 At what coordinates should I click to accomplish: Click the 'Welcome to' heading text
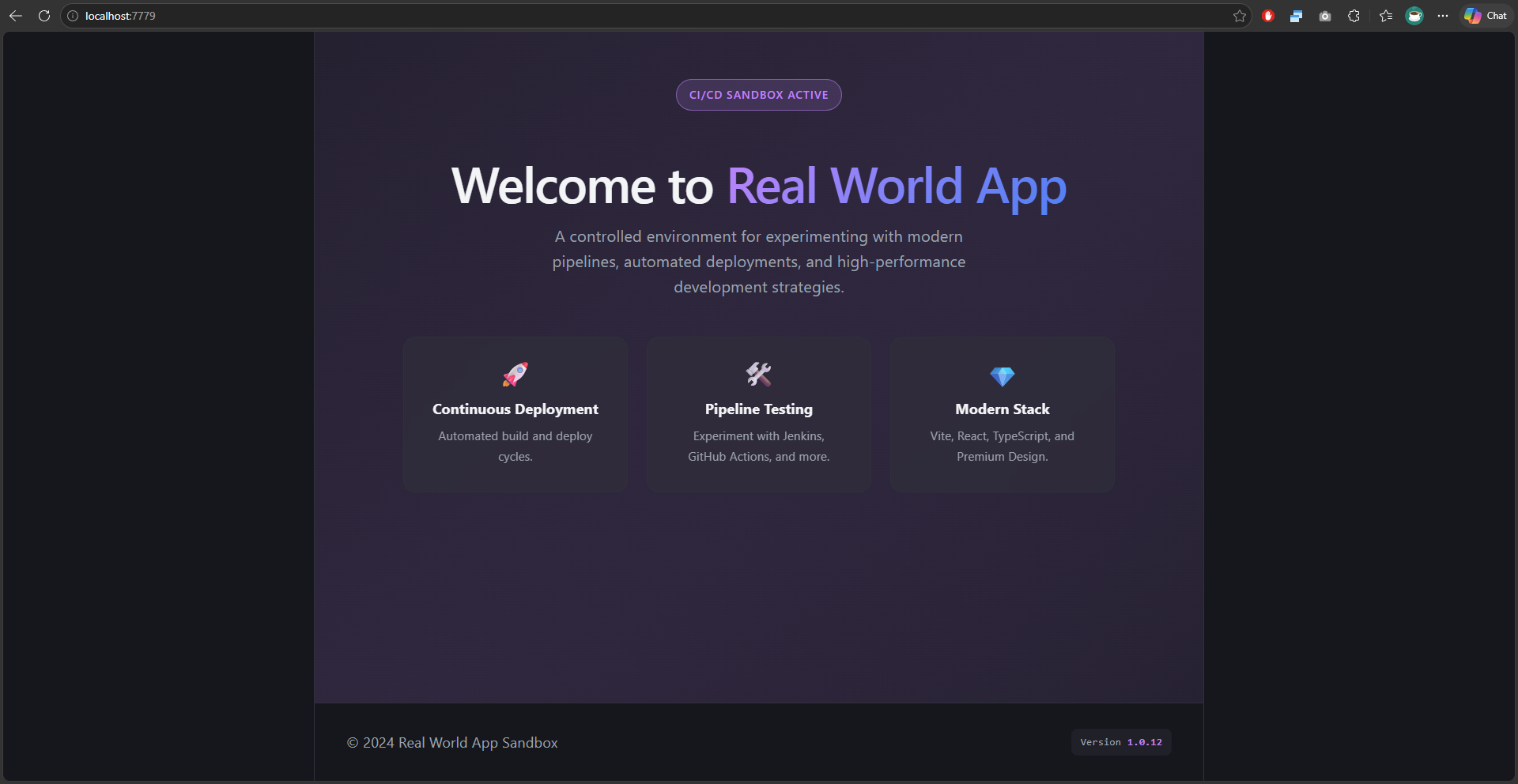pyautogui.click(x=582, y=187)
